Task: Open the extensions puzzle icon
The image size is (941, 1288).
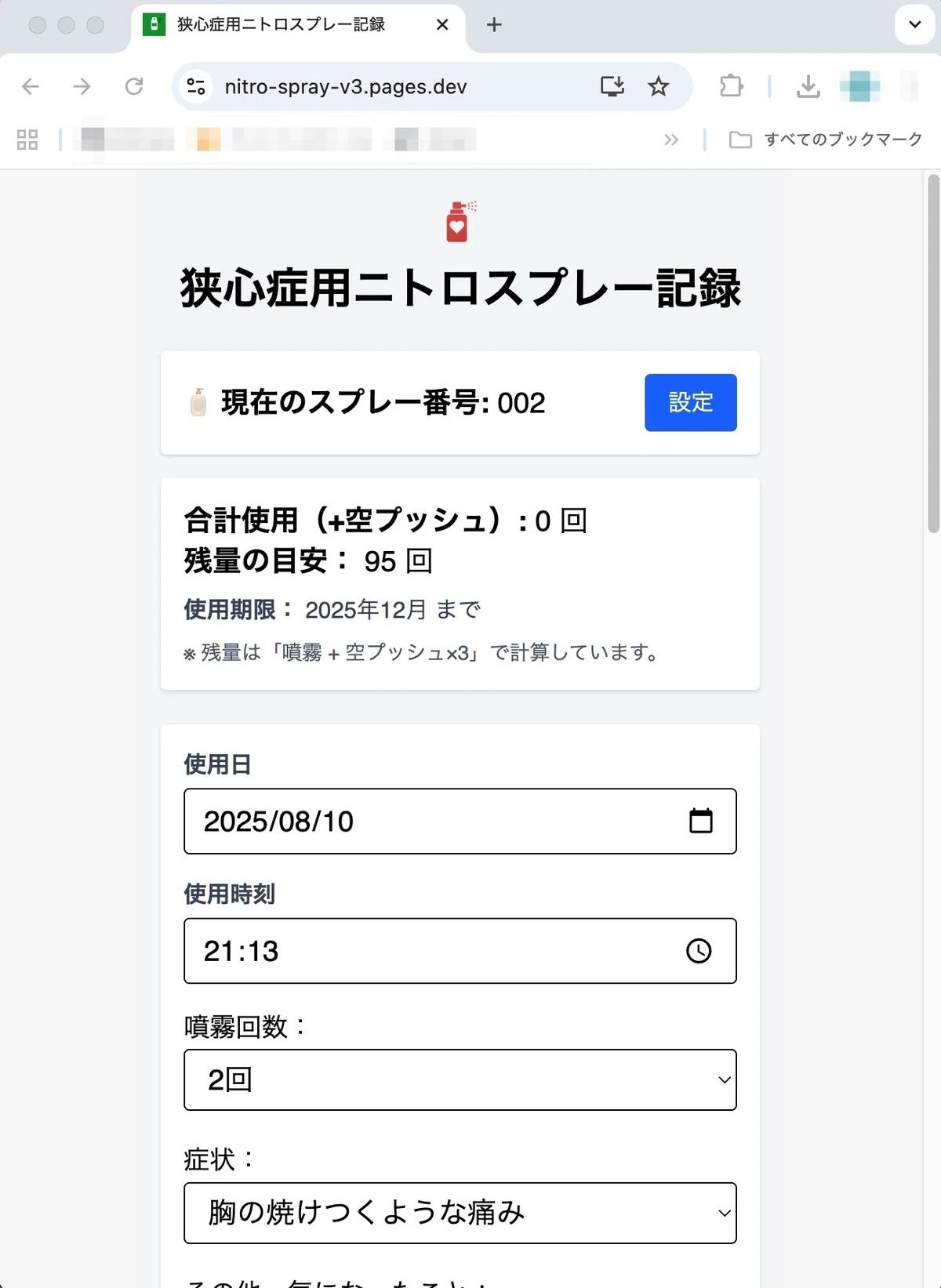Action: (x=731, y=86)
